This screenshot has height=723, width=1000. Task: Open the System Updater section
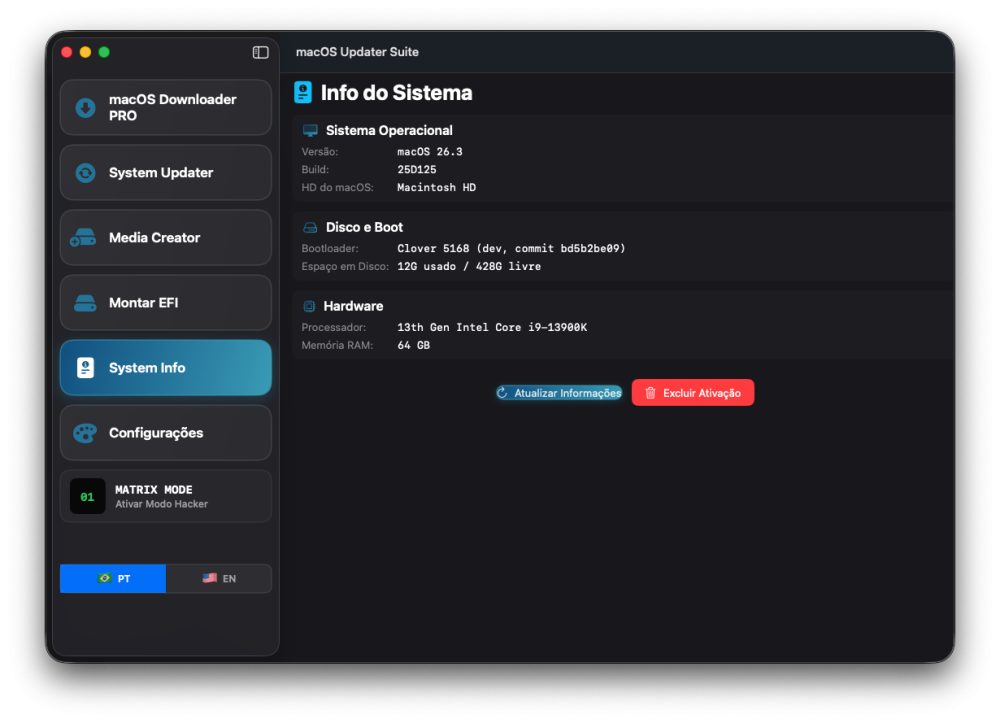[166, 173]
